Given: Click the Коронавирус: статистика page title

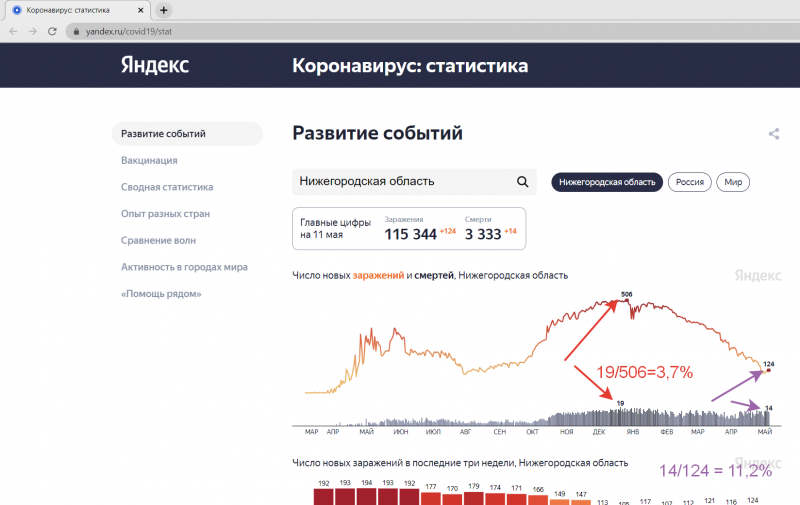Looking at the screenshot, I should coord(410,66).
